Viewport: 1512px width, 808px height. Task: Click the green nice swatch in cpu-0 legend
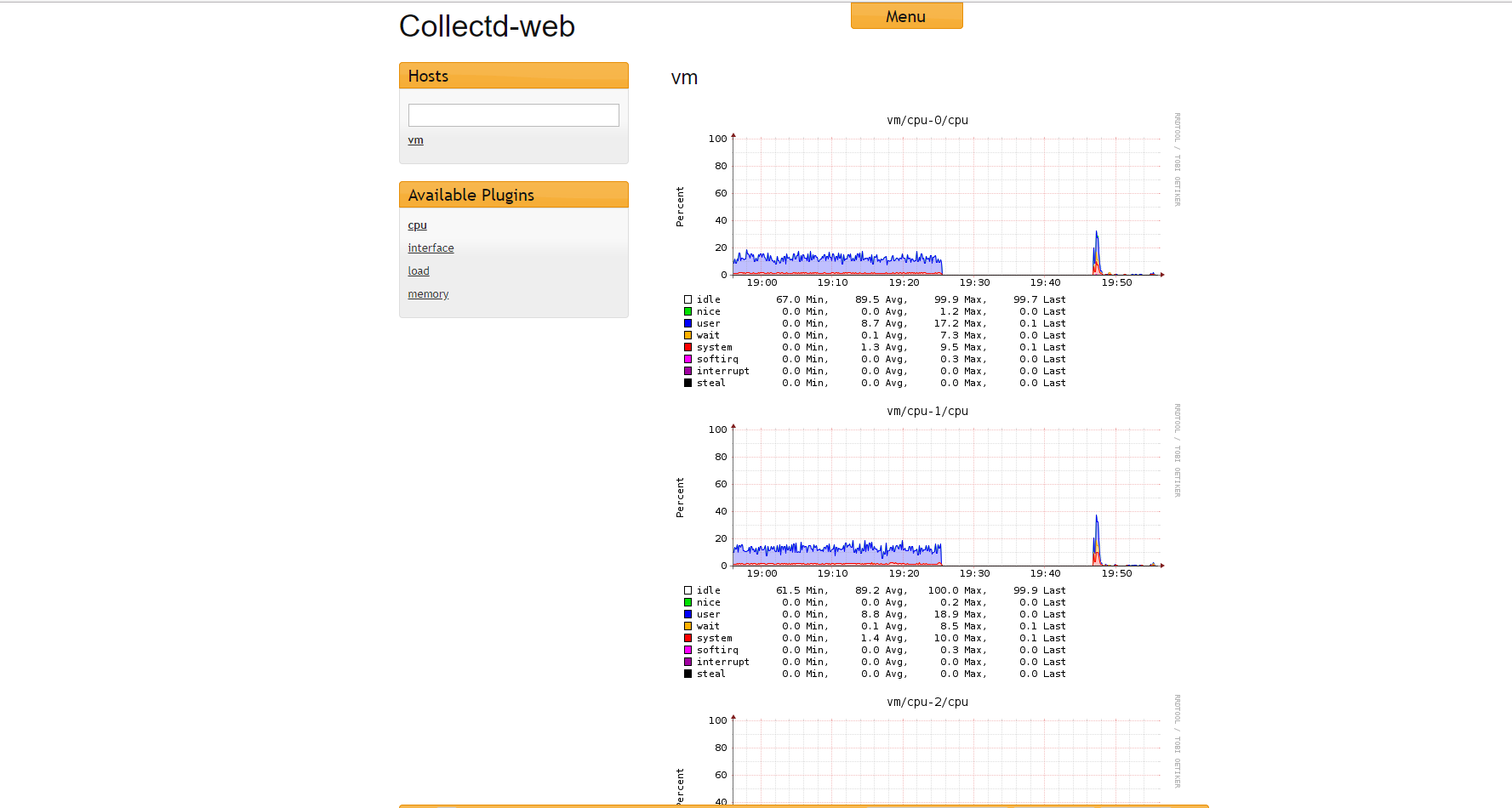pyautogui.click(x=688, y=311)
